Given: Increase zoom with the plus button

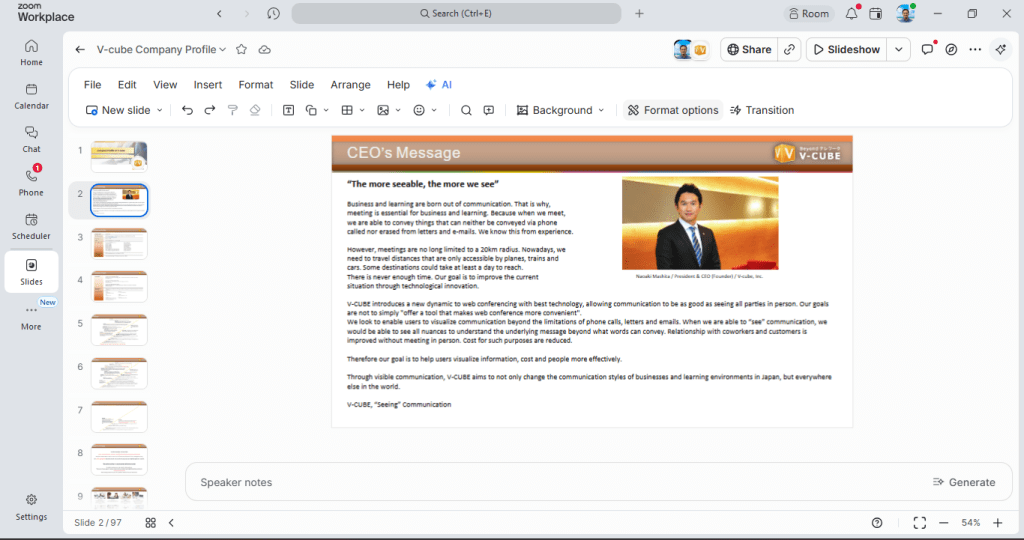Looking at the screenshot, I should (997, 522).
